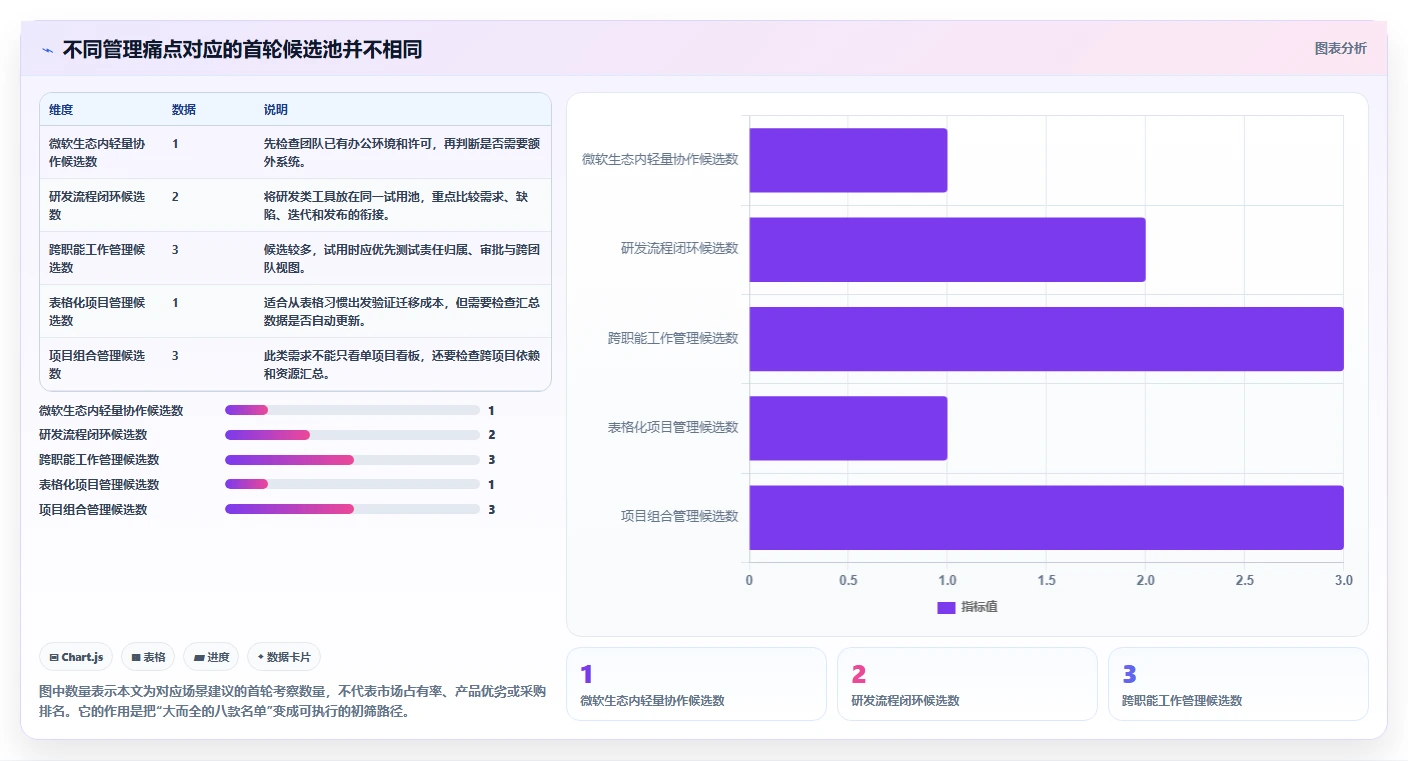Click the lightning icon beside the page title
Image resolution: width=1408 pixels, height=761 pixels.
(47, 50)
